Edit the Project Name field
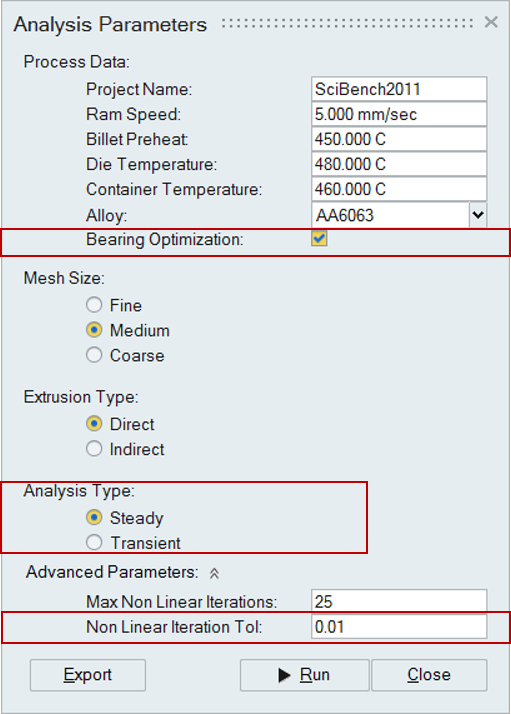Screen dimensions: 511x714 click(x=399, y=89)
